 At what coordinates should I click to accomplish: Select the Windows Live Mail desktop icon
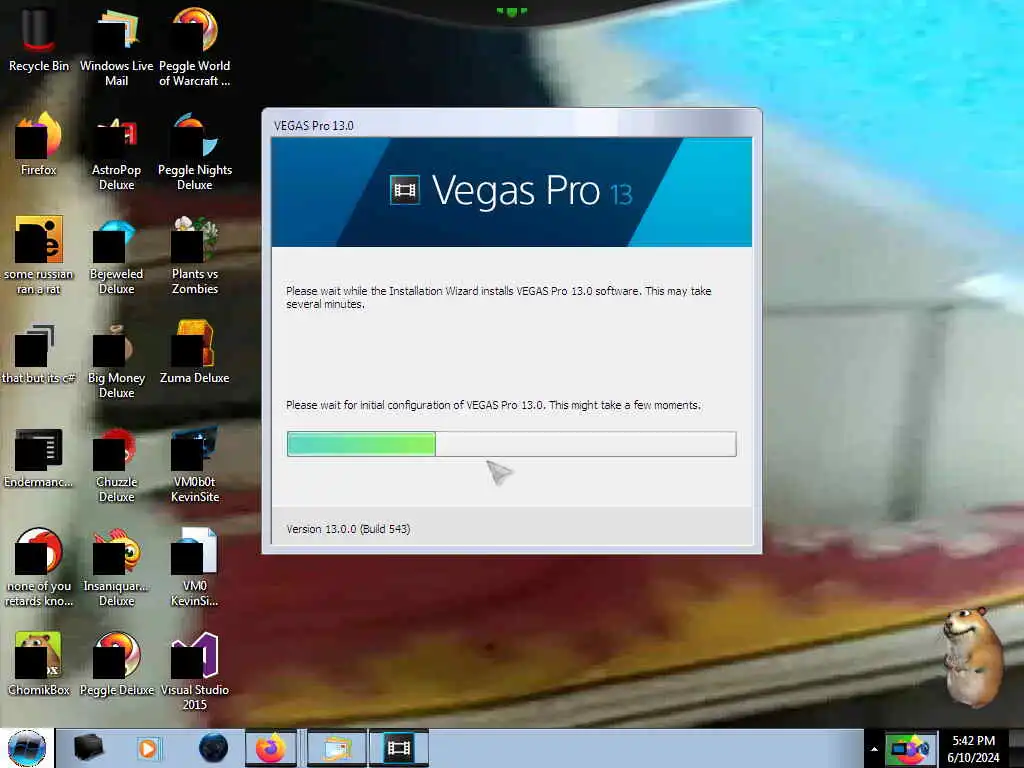pos(116,47)
